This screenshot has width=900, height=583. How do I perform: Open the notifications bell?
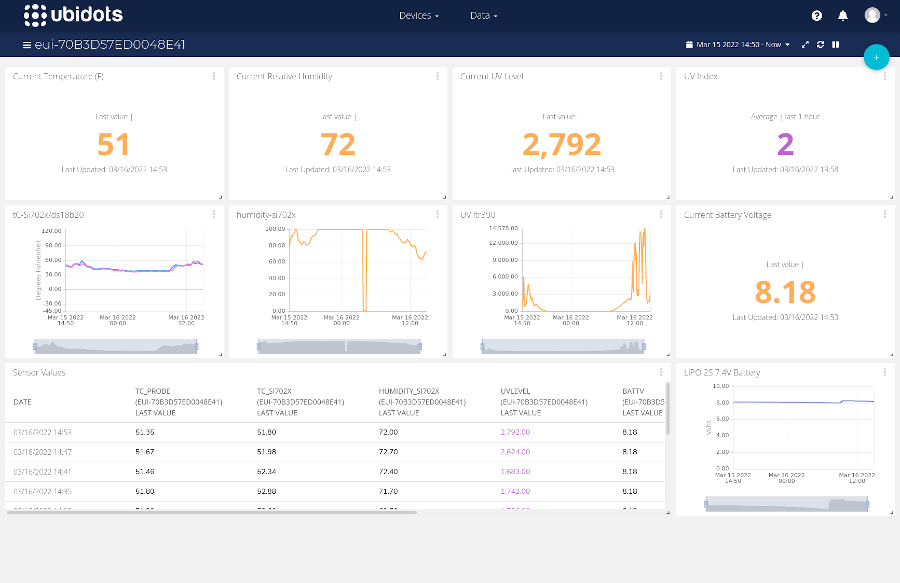pos(843,16)
